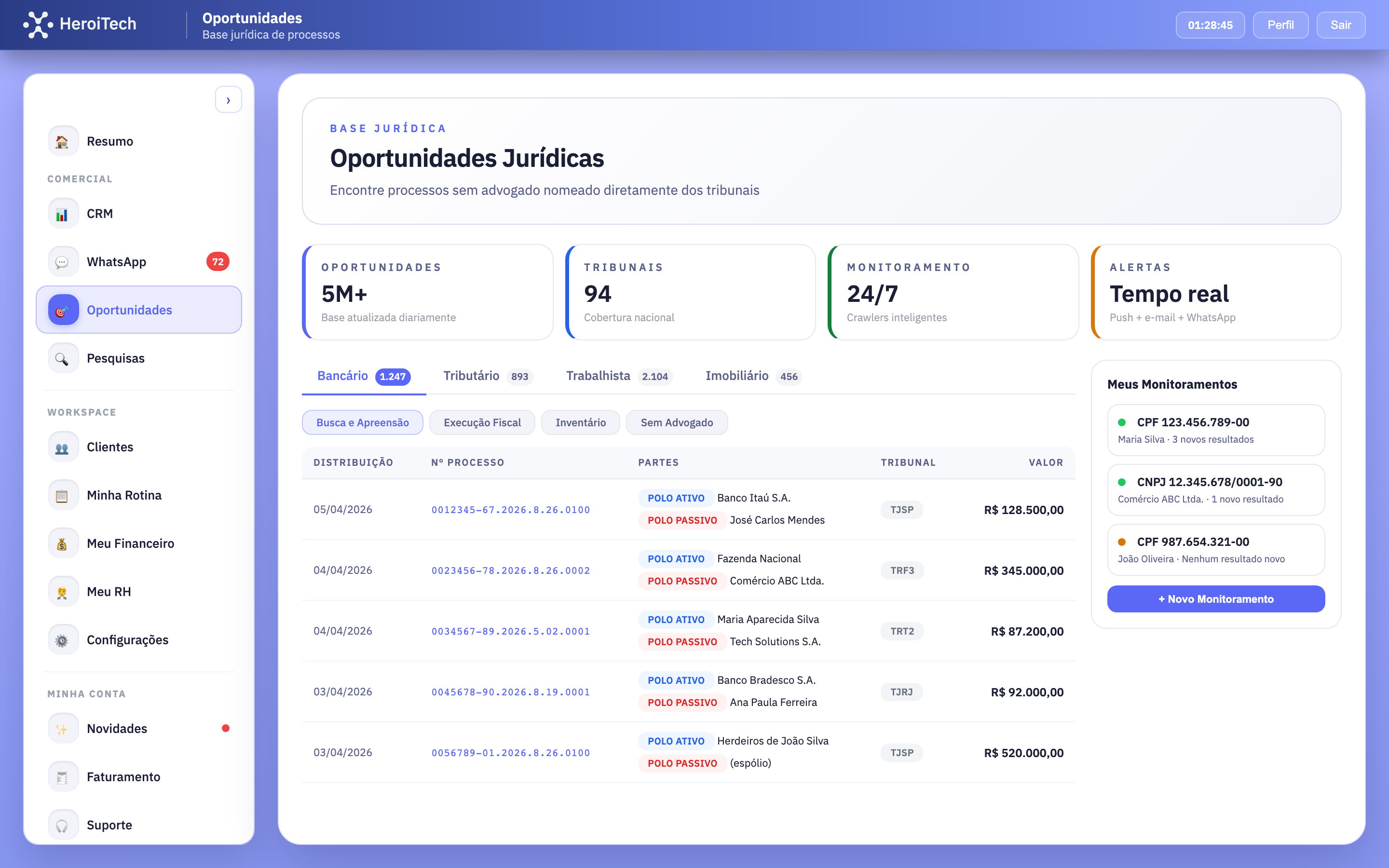The image size is (1389, 868).
Task: Click the Resumo house icon
Action: point(63,141)
